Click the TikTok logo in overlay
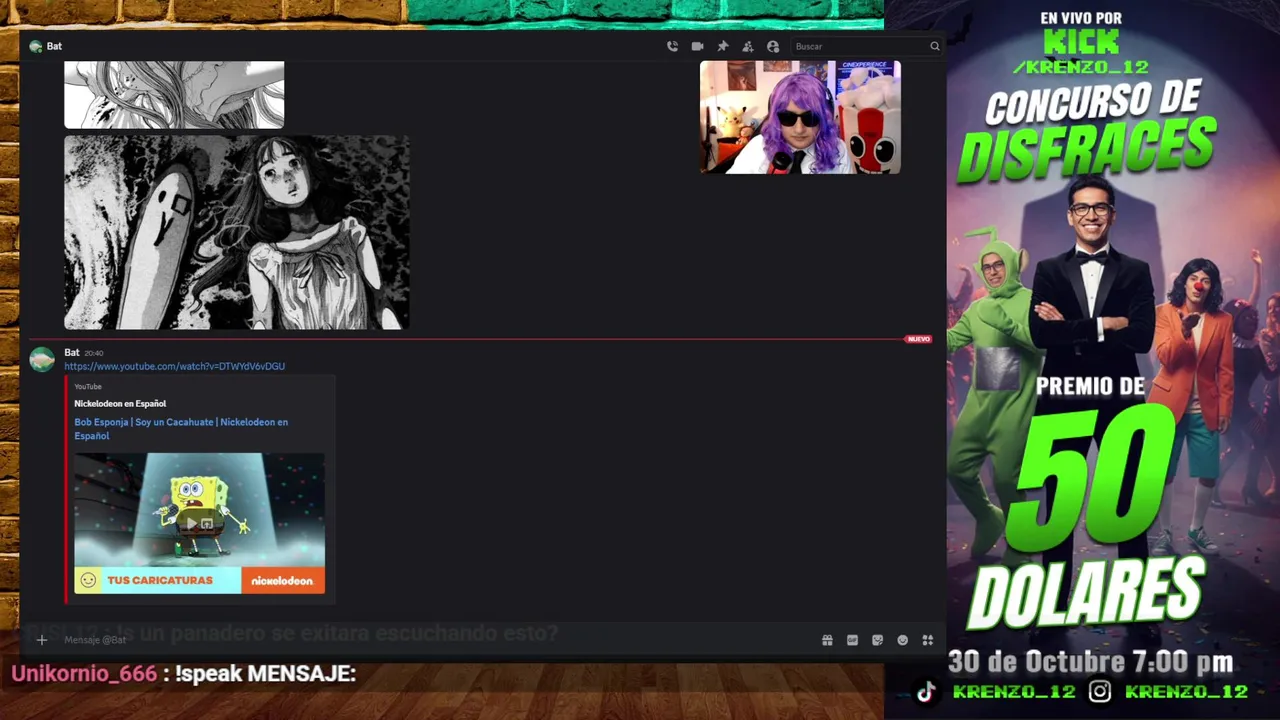 (x=926, y=691)
